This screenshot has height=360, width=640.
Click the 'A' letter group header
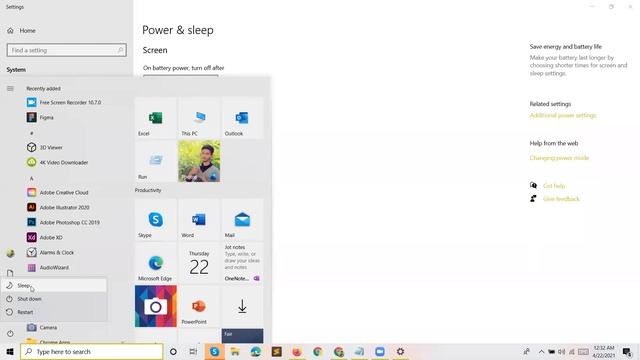(x=31, y=178)
